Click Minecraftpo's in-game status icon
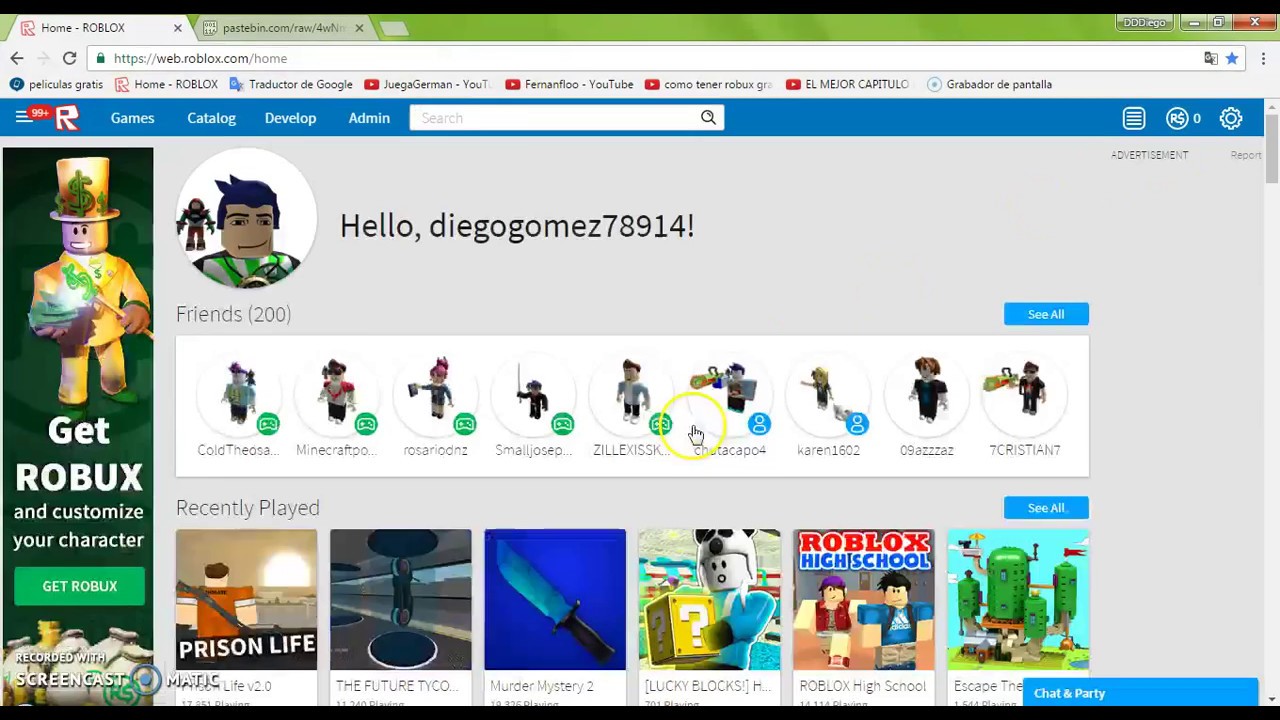Image resolution: width=1280 pixels, height=720 pixels. click(x=366, y=424)
